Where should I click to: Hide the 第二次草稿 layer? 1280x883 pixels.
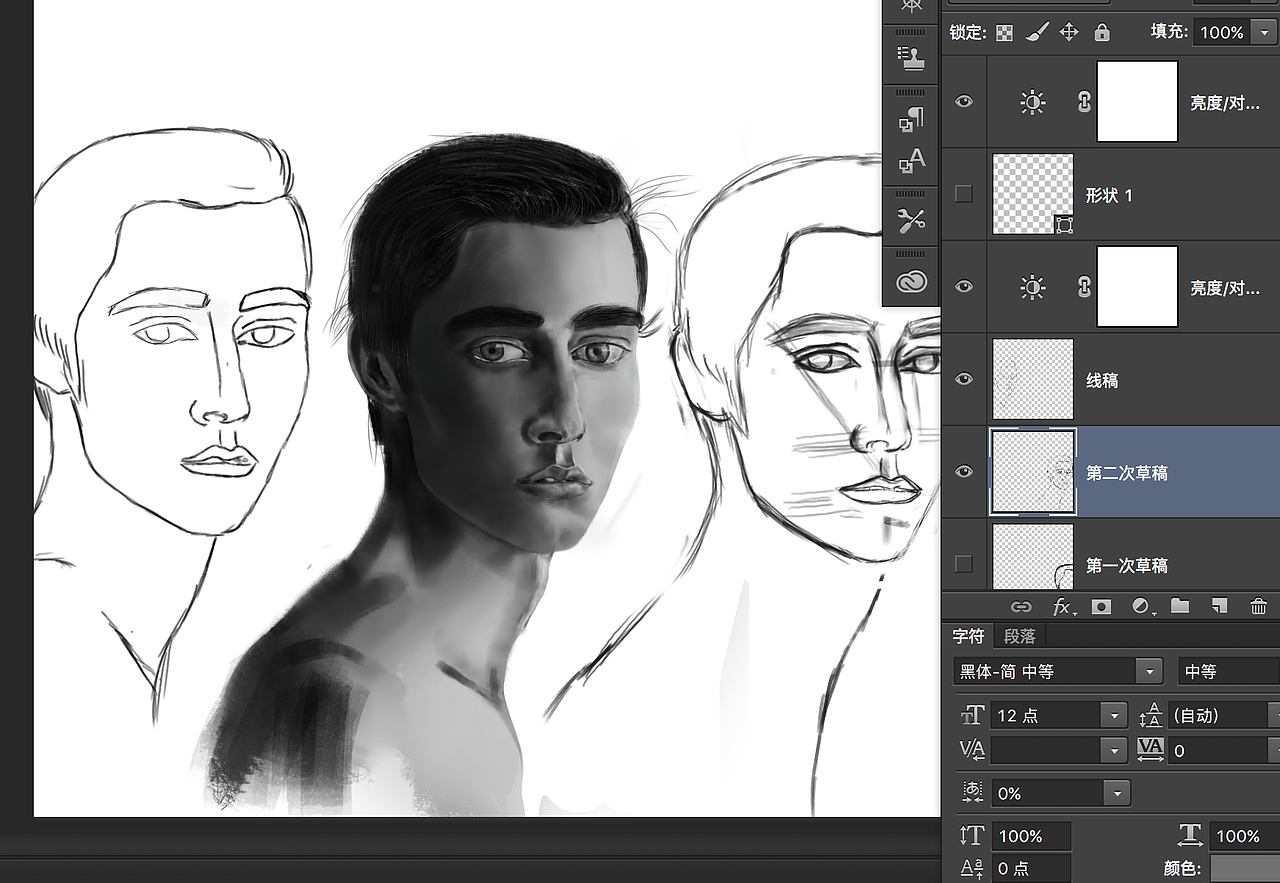964,472
